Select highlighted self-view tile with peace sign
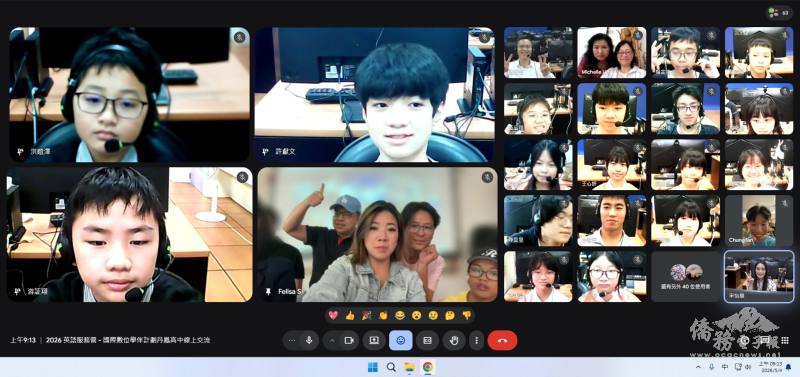 pyautogui.click(x=759, y=277)
